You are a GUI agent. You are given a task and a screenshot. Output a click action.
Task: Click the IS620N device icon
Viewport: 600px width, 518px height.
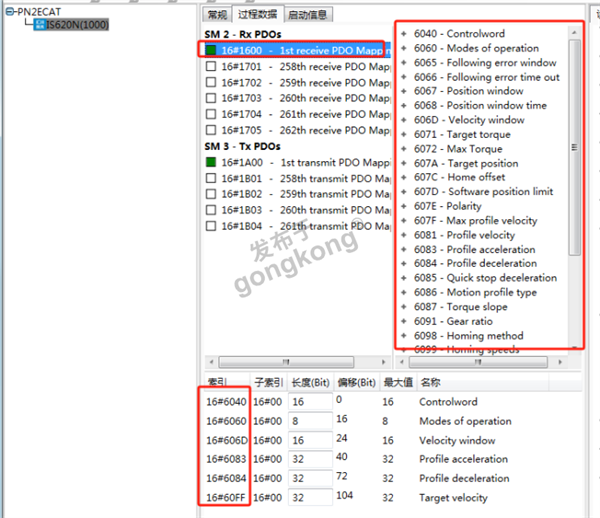[x=40, y=25]
